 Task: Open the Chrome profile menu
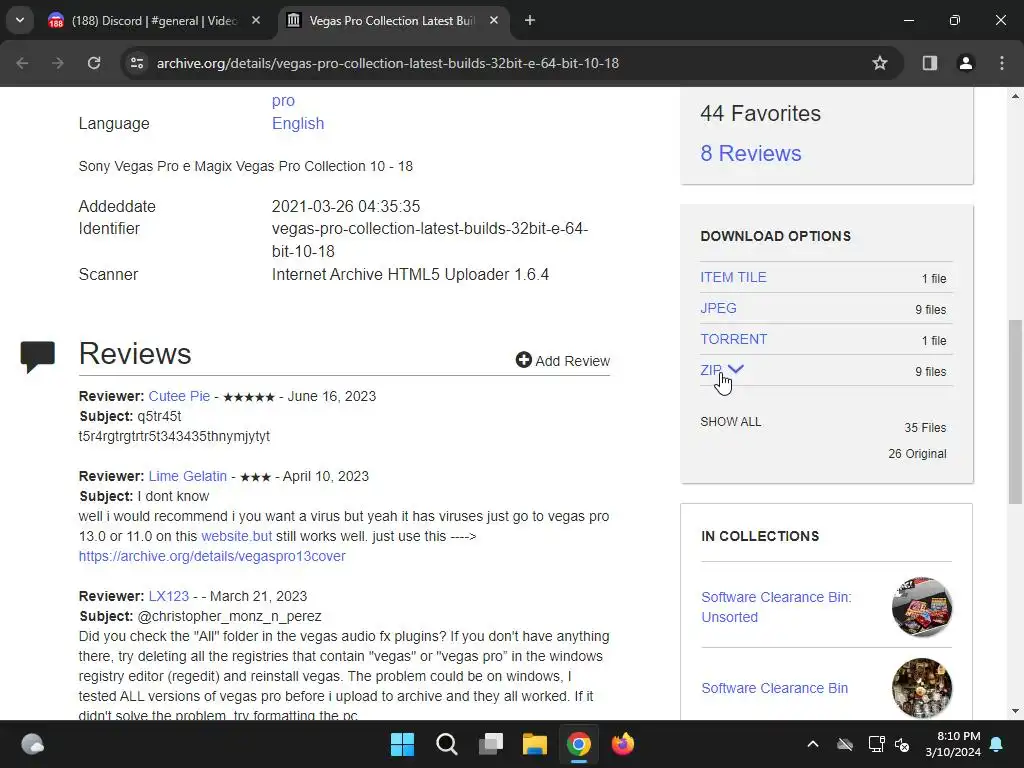tap(966, 63)
